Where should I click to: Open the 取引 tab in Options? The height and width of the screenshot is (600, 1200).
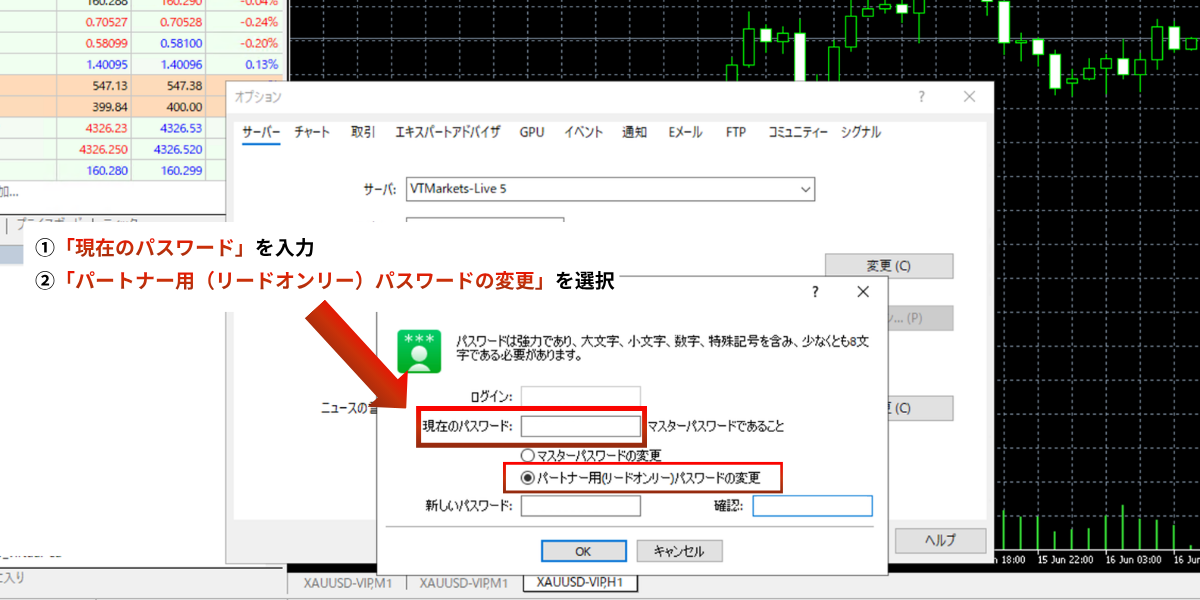pyautogui.click(x=363, y=132)
